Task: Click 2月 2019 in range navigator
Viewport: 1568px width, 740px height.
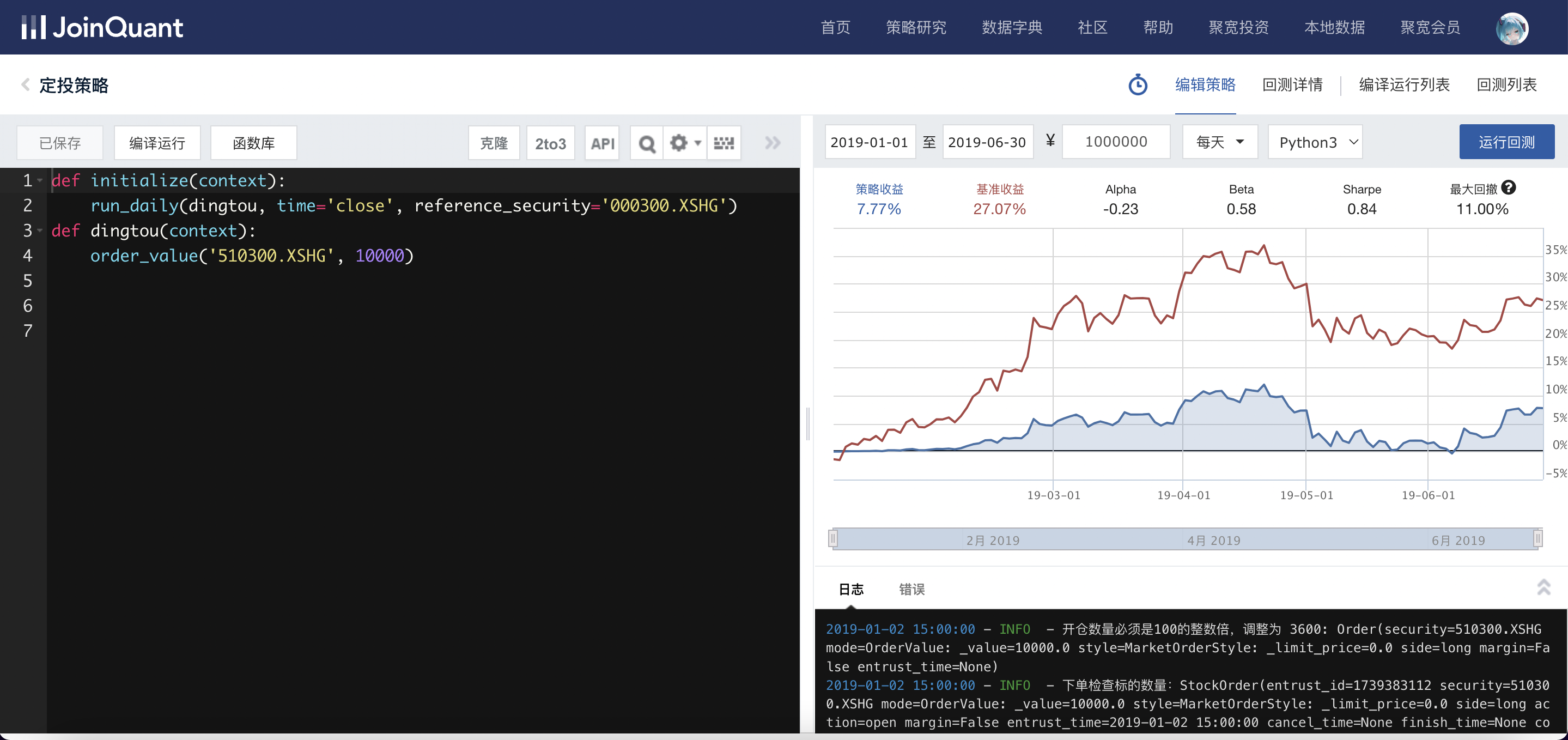Action: point(992,540)
